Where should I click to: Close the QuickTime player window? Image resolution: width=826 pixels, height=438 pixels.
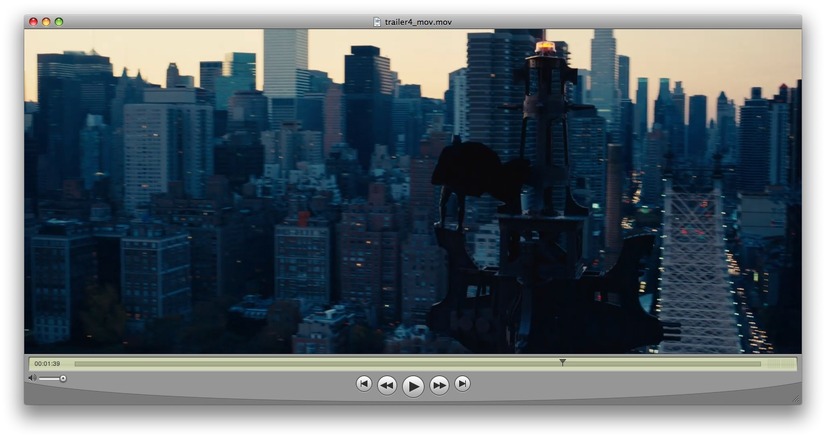(33, 22)
